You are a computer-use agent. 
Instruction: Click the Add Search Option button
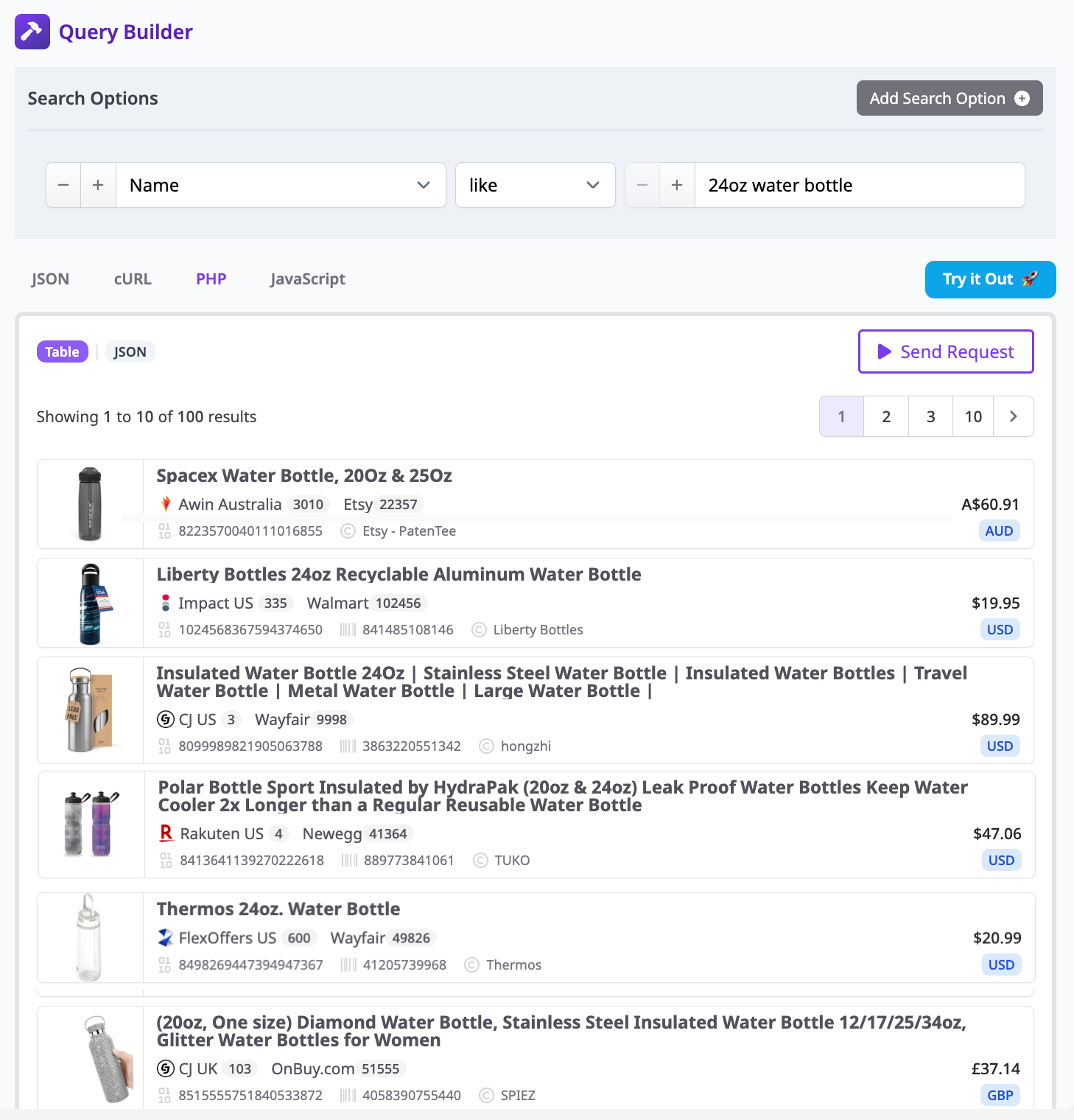click(x=950, y=98)
